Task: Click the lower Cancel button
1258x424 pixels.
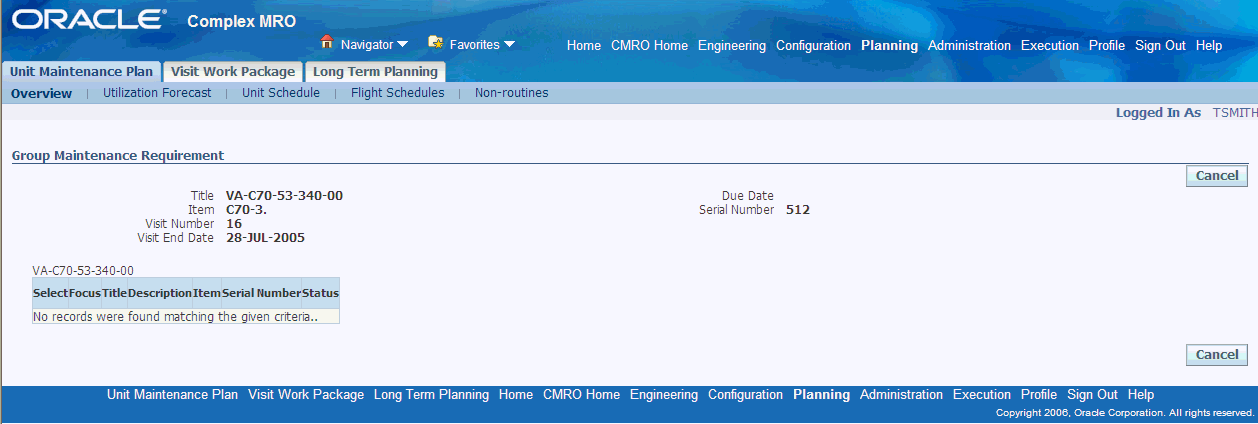Action: click(x=1217, y=355)
